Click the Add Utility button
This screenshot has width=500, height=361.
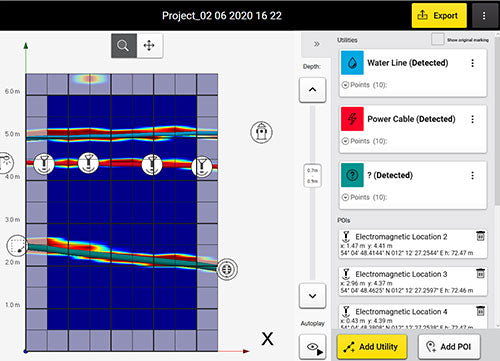372,347
